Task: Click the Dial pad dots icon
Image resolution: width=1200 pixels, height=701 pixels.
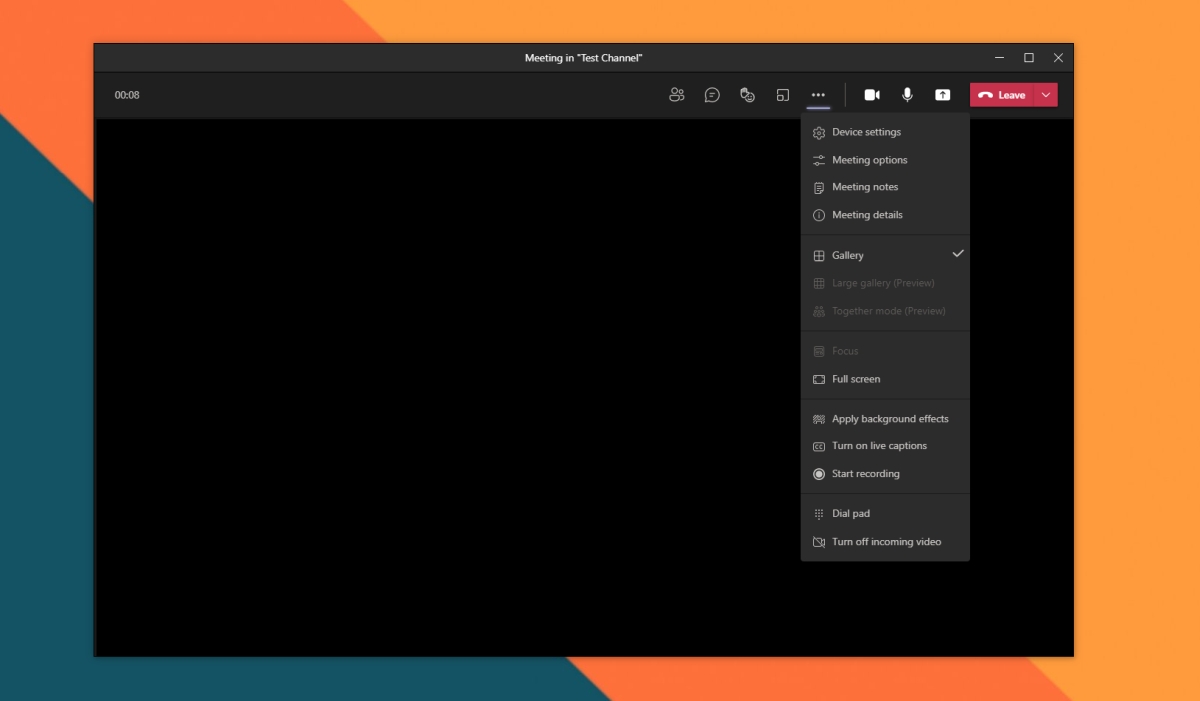Action: (819, 514)
